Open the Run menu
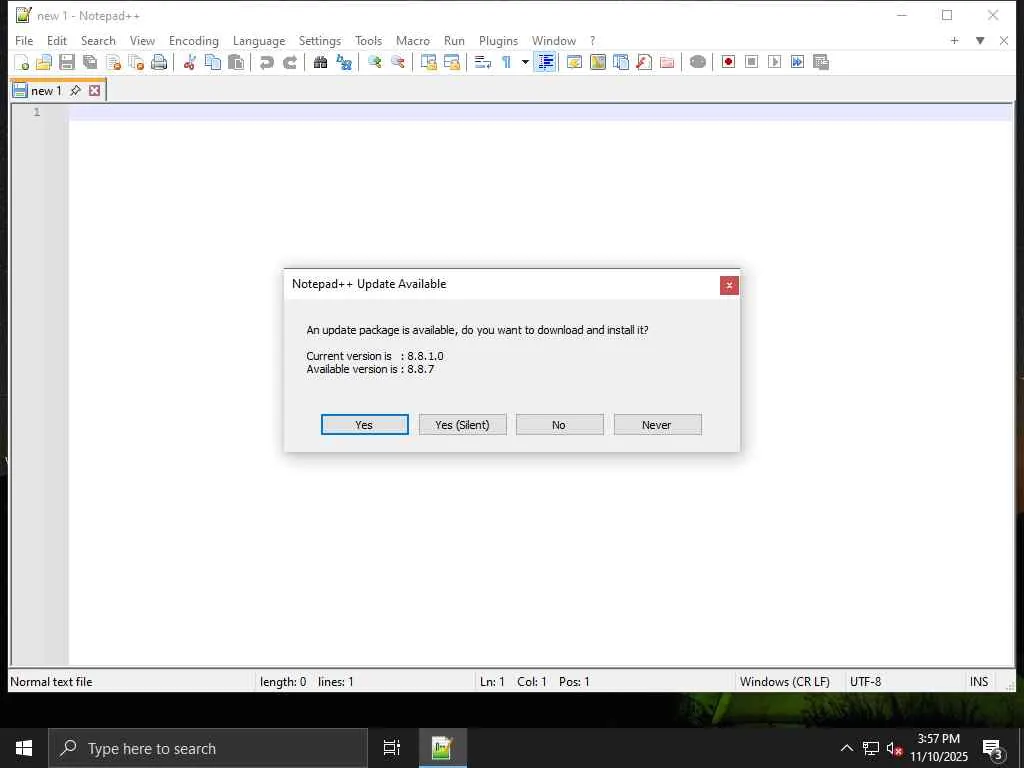Viewport: 1024px width, 768px height. (x=454, y=40)
